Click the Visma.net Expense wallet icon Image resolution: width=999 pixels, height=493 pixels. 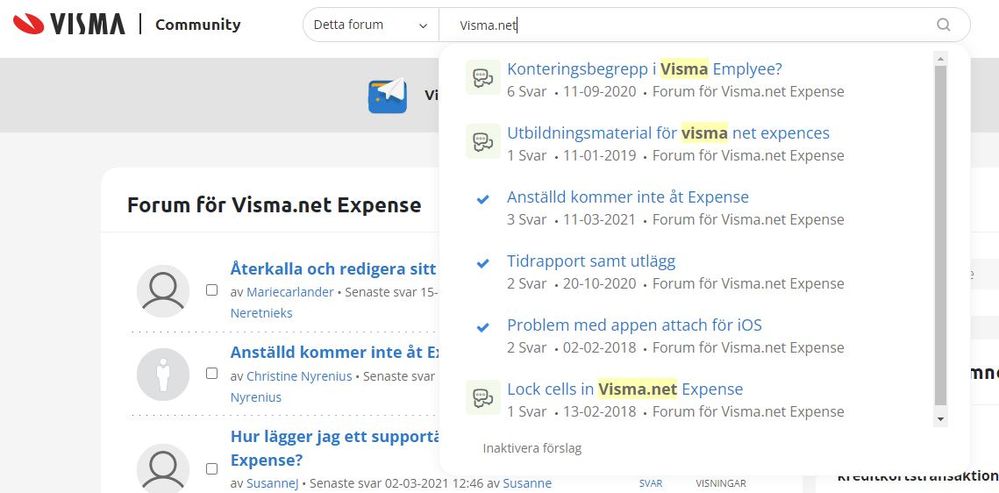[387, 96]
